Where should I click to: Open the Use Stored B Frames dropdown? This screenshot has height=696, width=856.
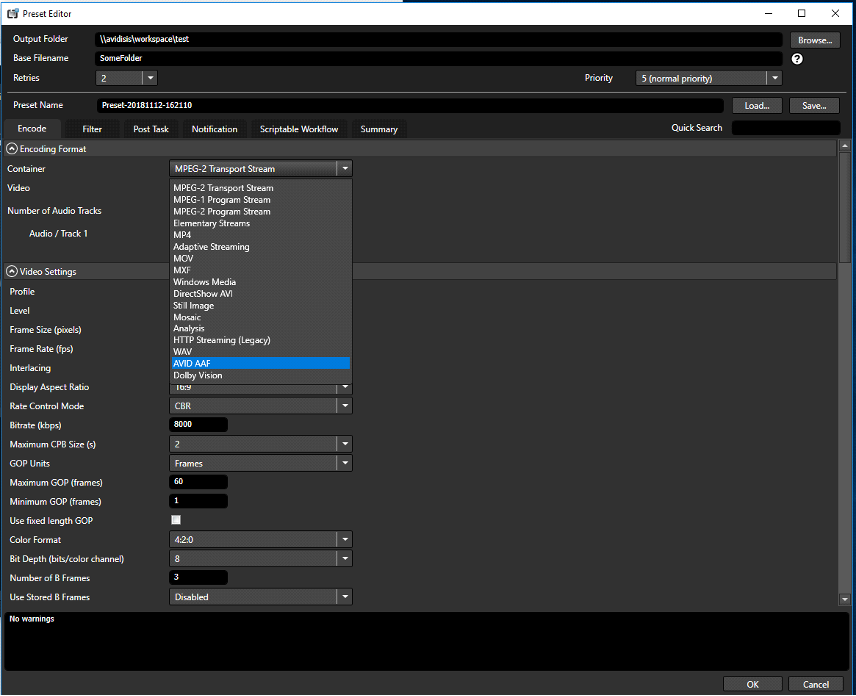(x=260, y=597)
